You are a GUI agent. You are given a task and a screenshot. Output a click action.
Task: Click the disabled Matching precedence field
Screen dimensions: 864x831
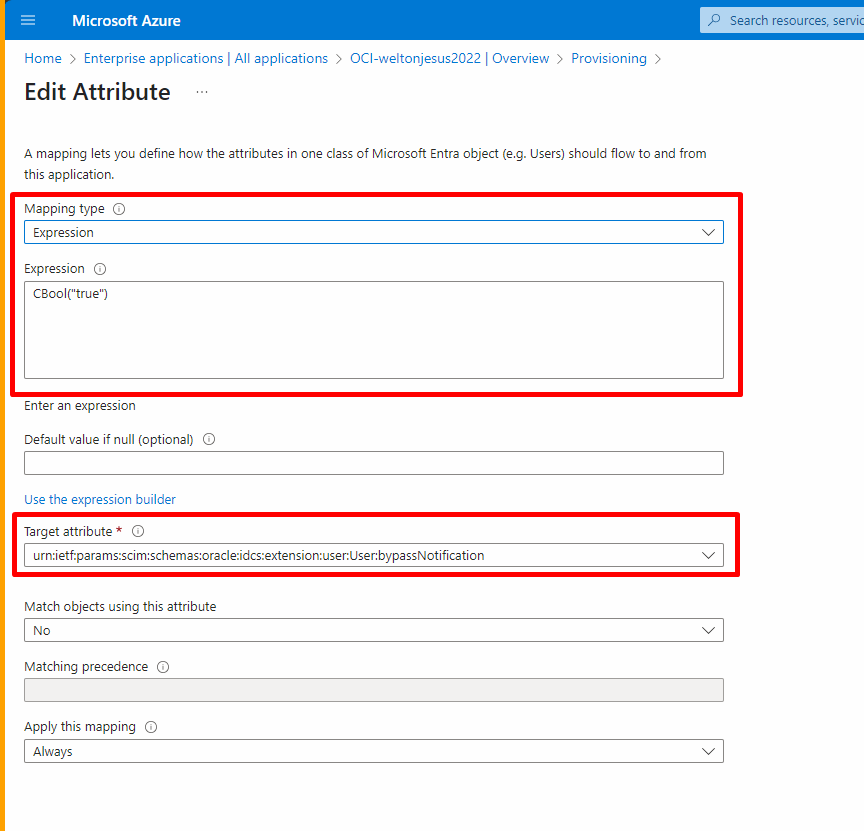tap(374, 690)
